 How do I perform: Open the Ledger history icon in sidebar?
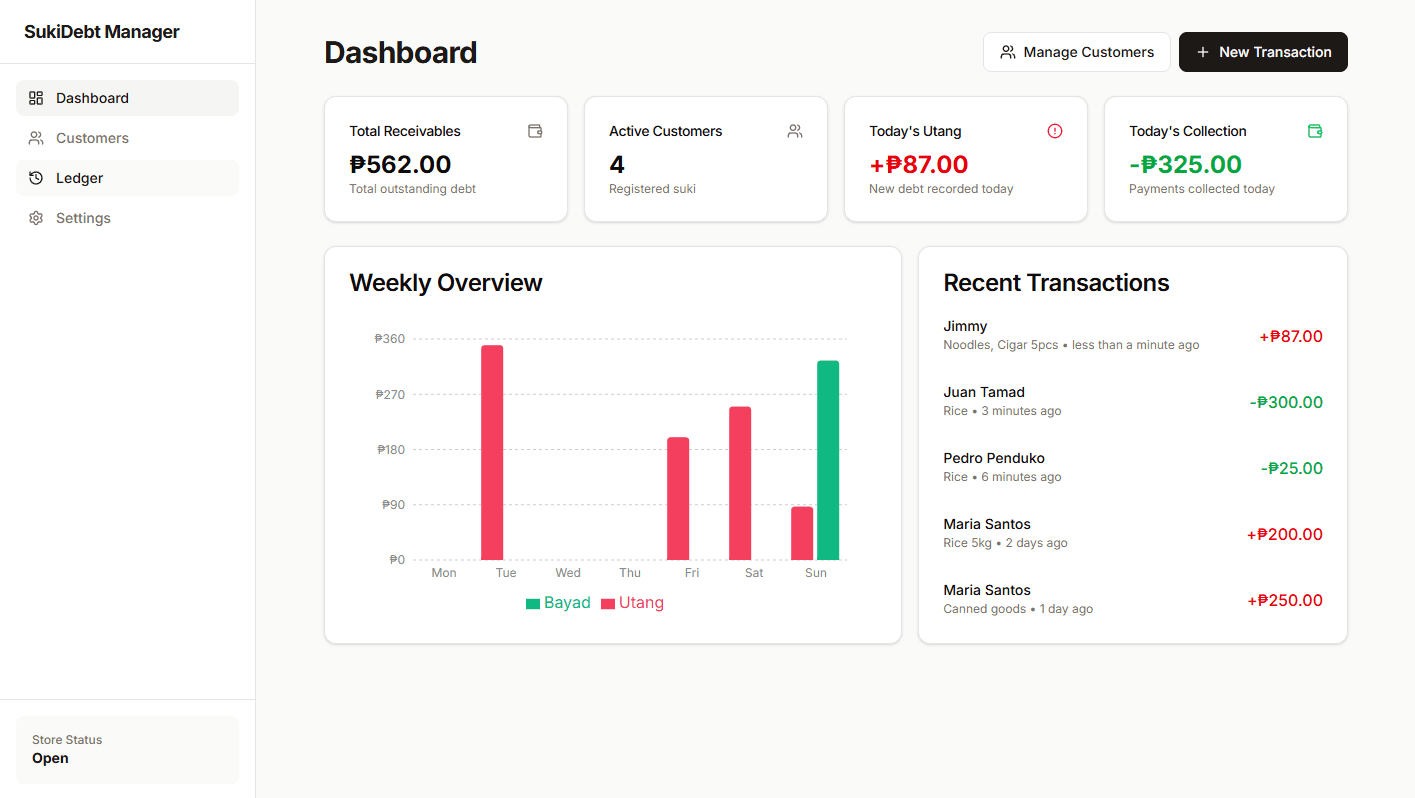pos(36,178)
